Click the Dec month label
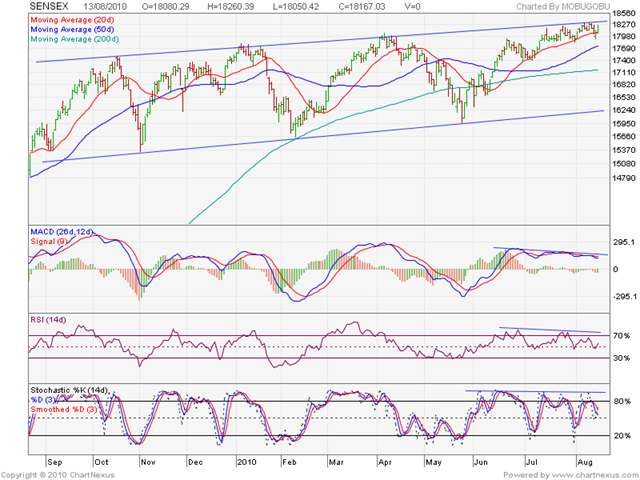The width and height of the screenshot is (640, 480). coord(196,462)
